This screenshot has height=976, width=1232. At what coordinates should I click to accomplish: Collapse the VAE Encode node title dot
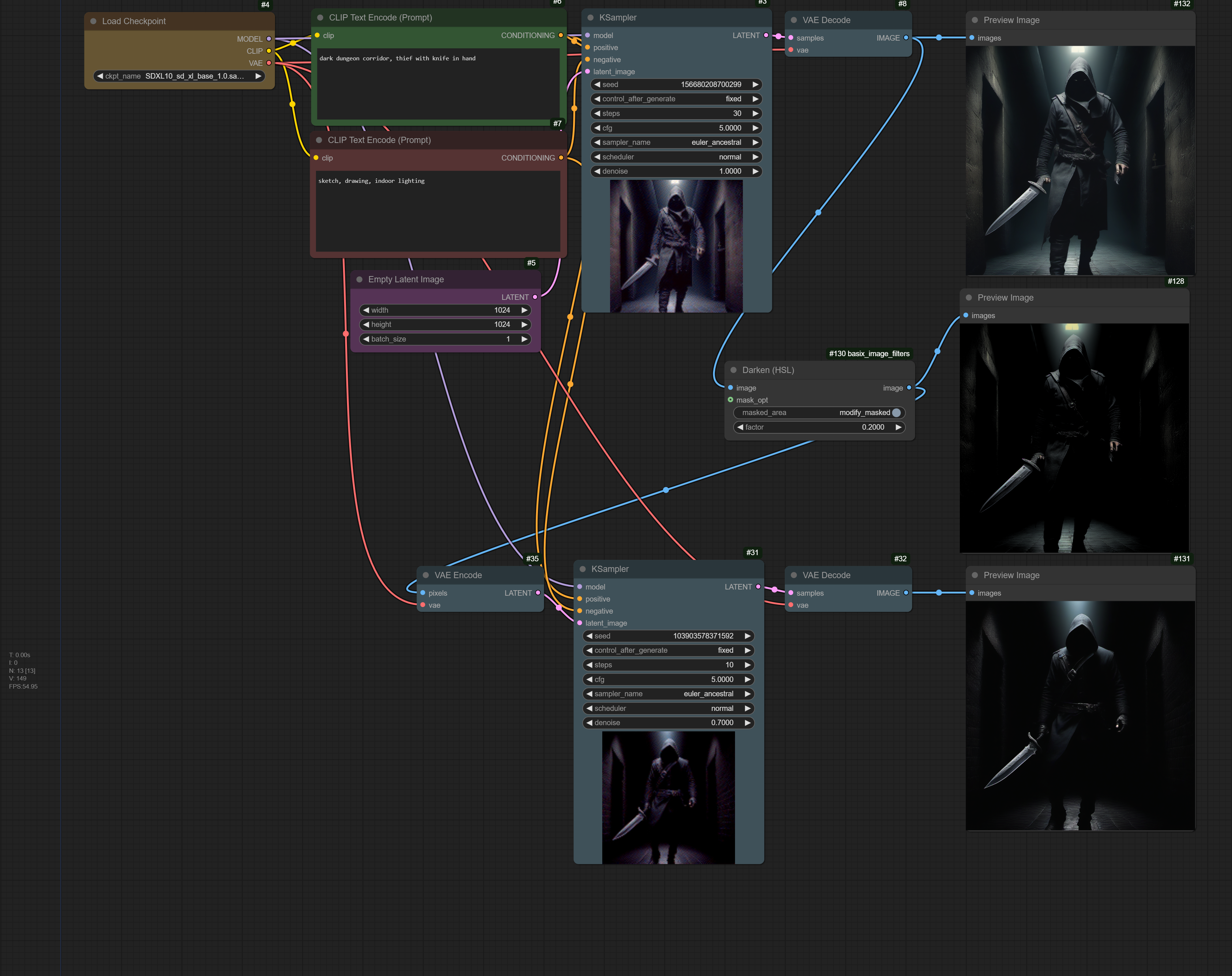point(426,575)
